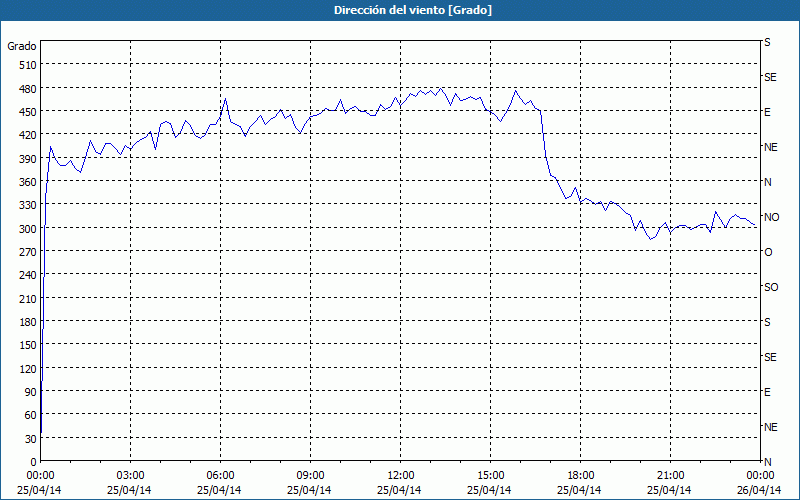
Task: Select the S compass label beside 180 gridline
Action: click(x=767, y=322)
